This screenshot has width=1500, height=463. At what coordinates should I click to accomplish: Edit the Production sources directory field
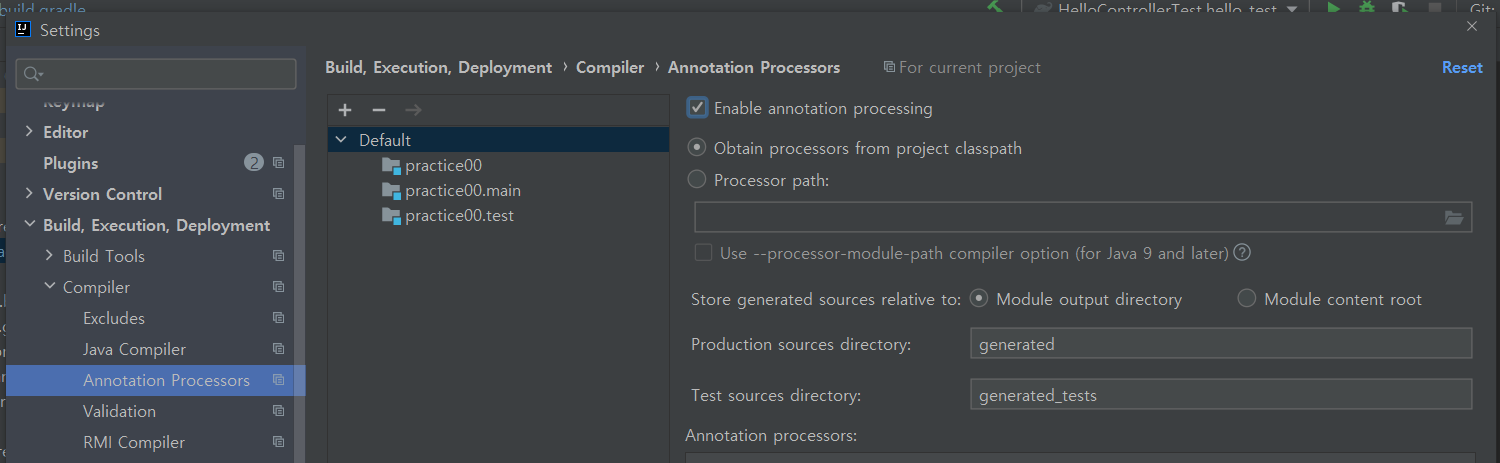1221,343
